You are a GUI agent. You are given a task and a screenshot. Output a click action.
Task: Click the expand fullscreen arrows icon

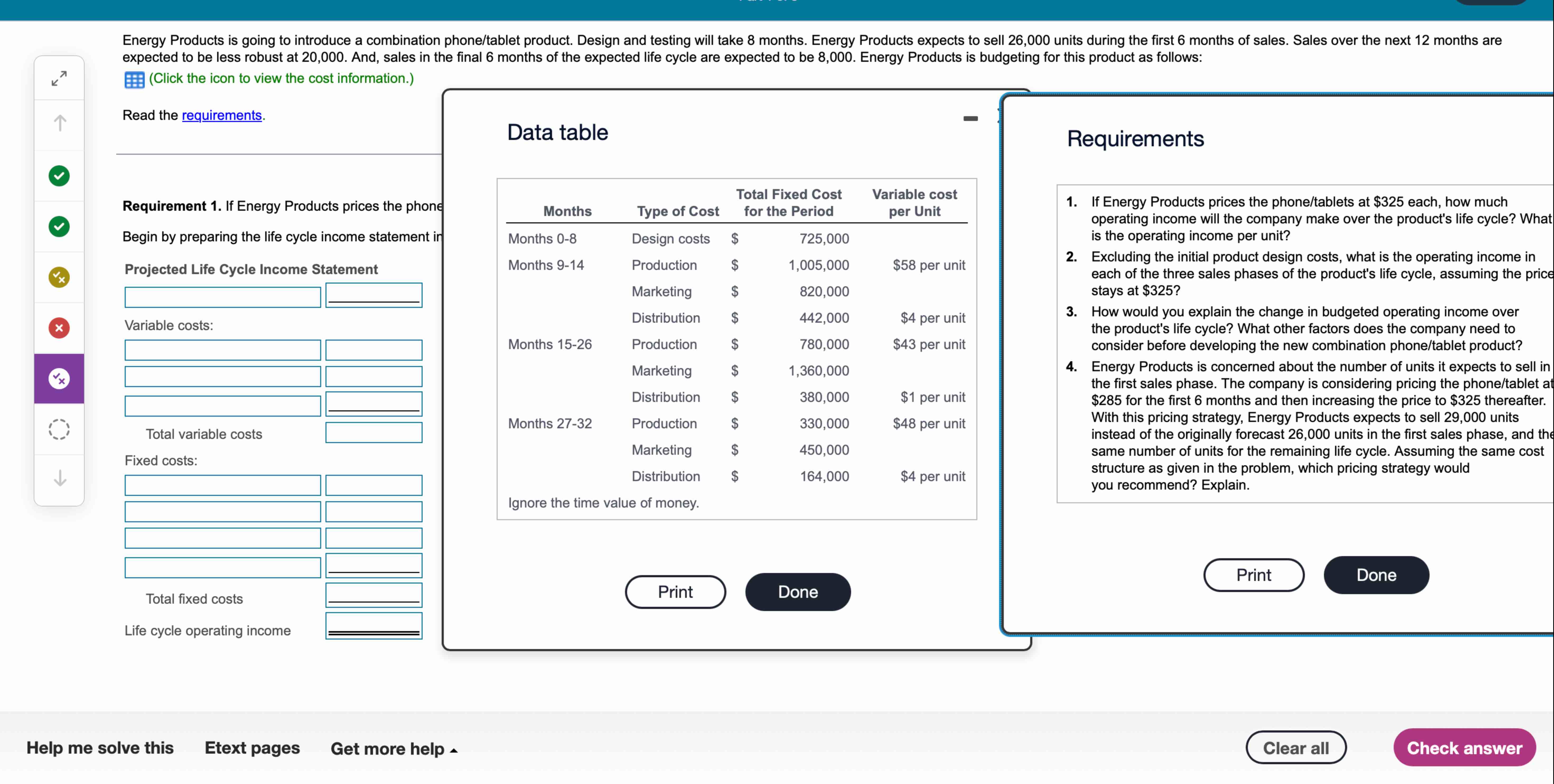click(59, 78)
